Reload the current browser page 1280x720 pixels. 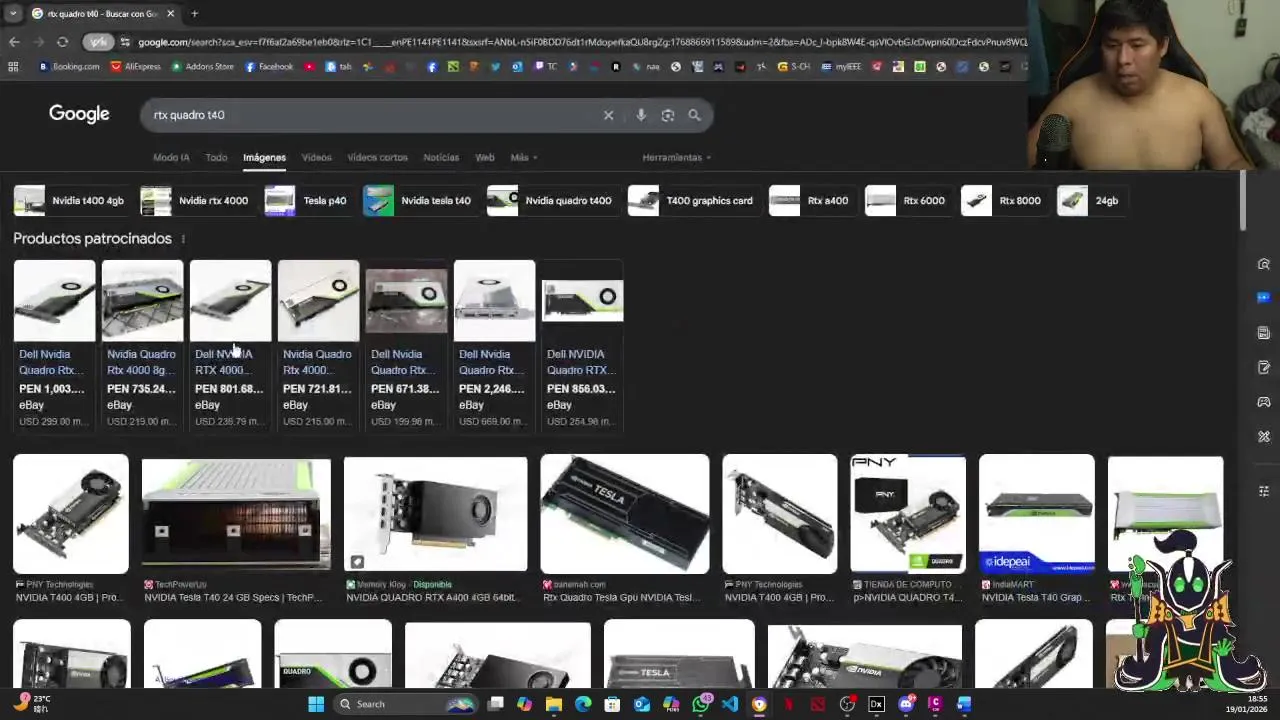[62, 42]
